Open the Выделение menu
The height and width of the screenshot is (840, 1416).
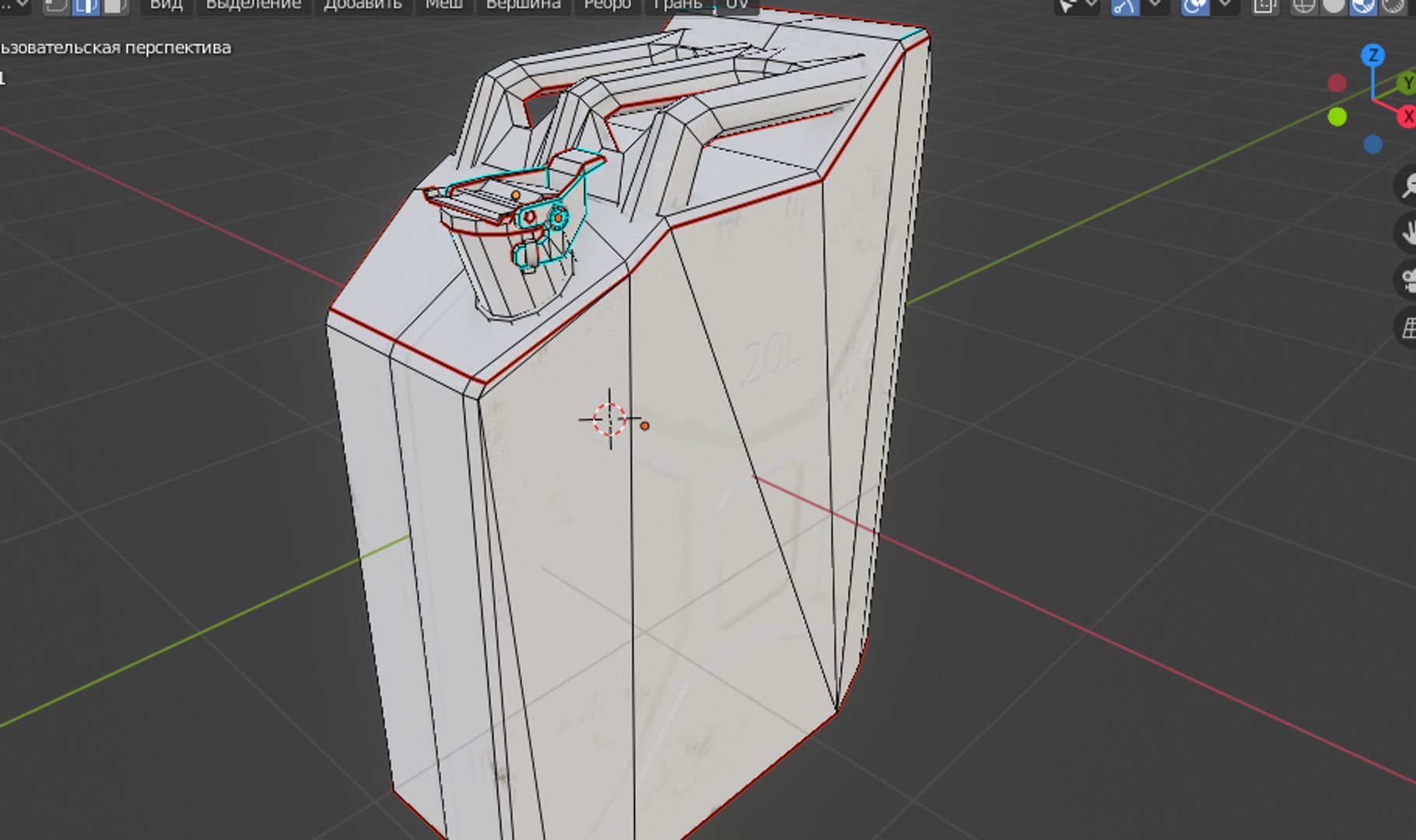point(253,5)
